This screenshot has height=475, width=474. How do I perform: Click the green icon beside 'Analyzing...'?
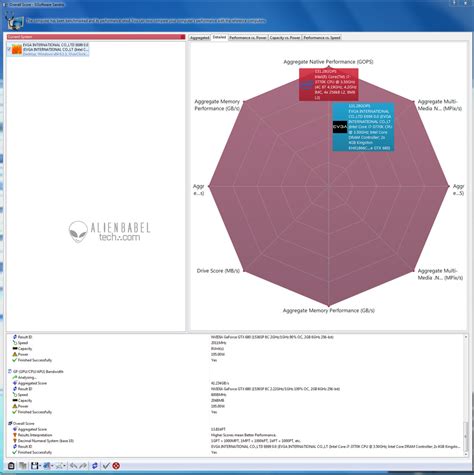click(15, 377)
